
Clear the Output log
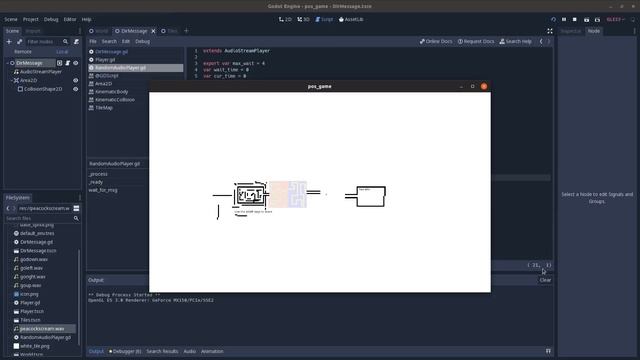click(x=545, y=280)
